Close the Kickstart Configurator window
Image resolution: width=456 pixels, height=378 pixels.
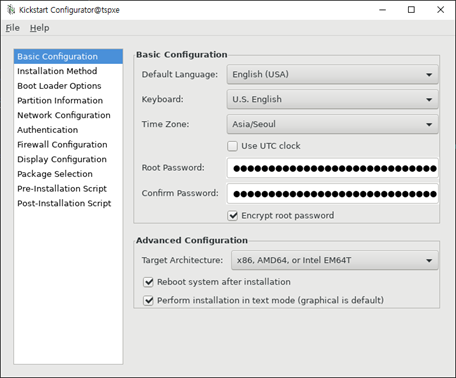(x=441, y=10)
